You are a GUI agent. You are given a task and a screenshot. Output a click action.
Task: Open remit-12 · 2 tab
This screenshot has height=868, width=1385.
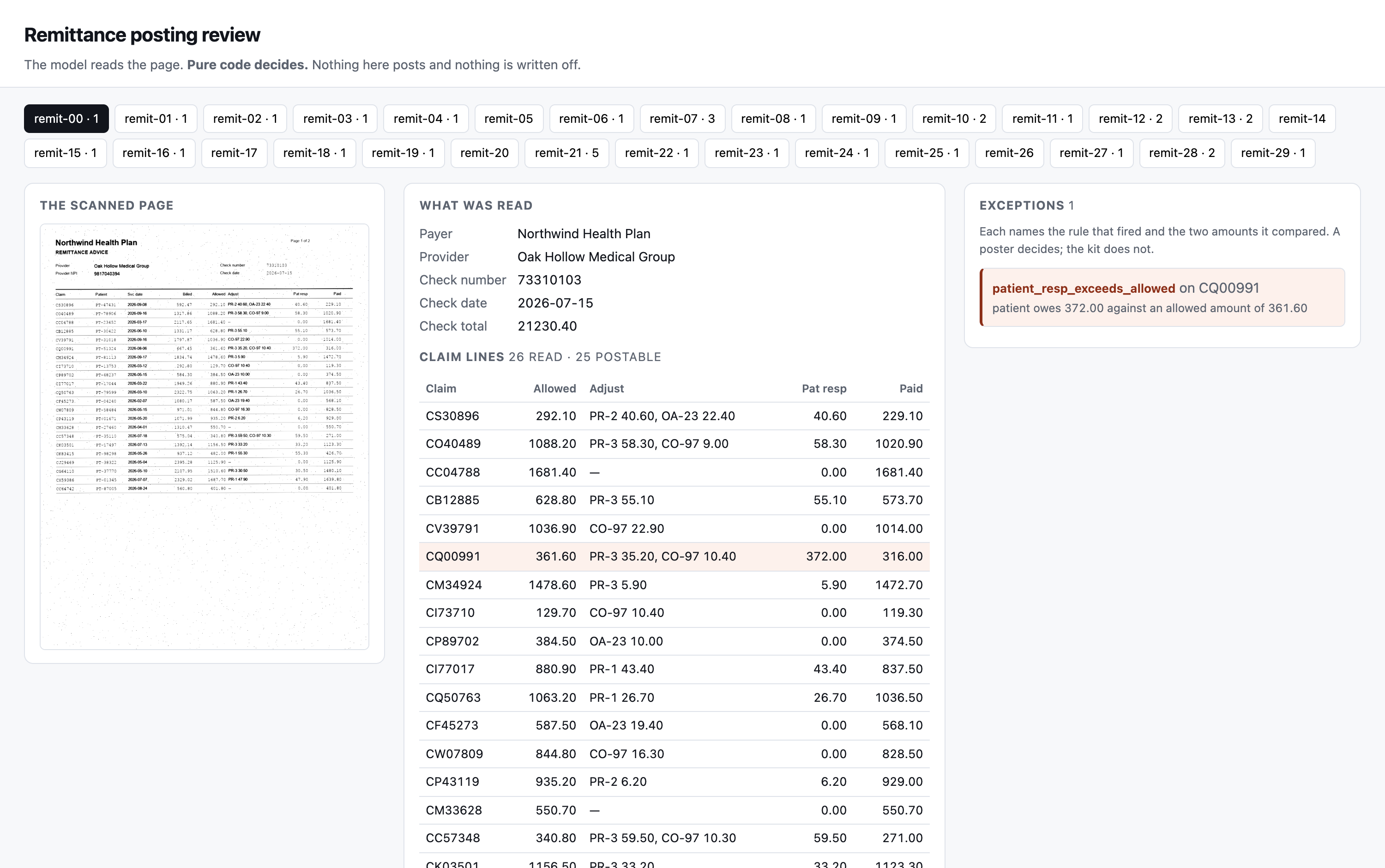click(x=1130, y=119)
